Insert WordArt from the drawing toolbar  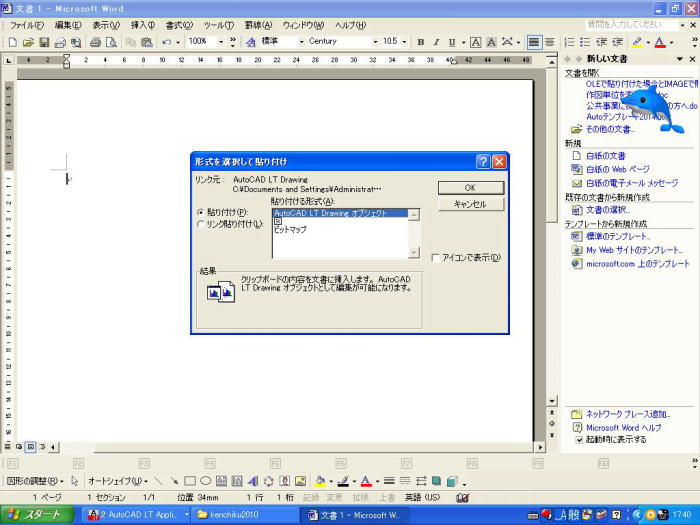click(253, 481)
